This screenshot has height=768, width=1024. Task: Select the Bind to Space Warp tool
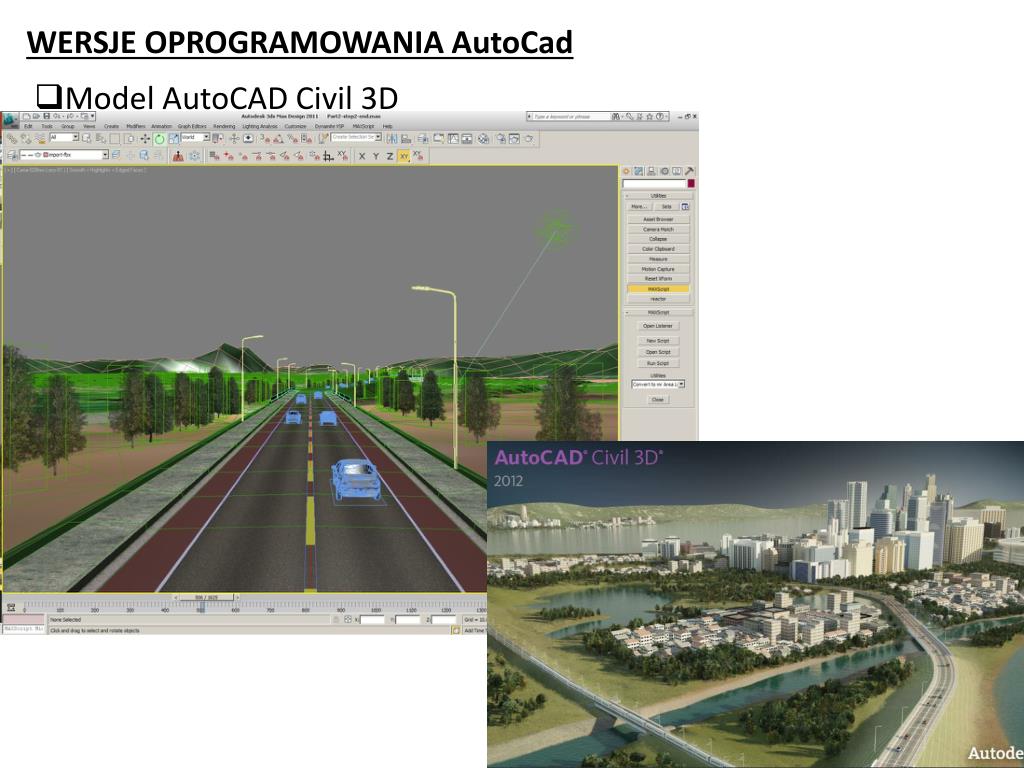pos(40,138)
